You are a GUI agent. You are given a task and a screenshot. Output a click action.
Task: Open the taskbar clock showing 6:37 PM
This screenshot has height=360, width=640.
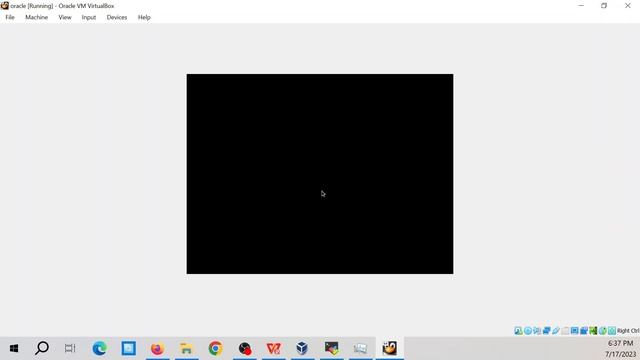(620, 349)
